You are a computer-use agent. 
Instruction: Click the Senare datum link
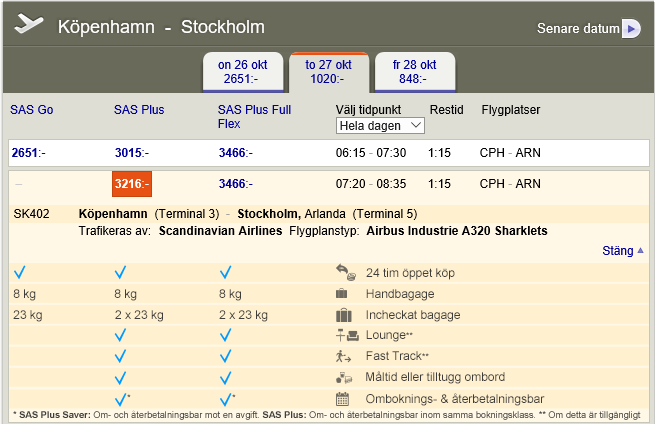pyautogui.click(x=578, y=29)
